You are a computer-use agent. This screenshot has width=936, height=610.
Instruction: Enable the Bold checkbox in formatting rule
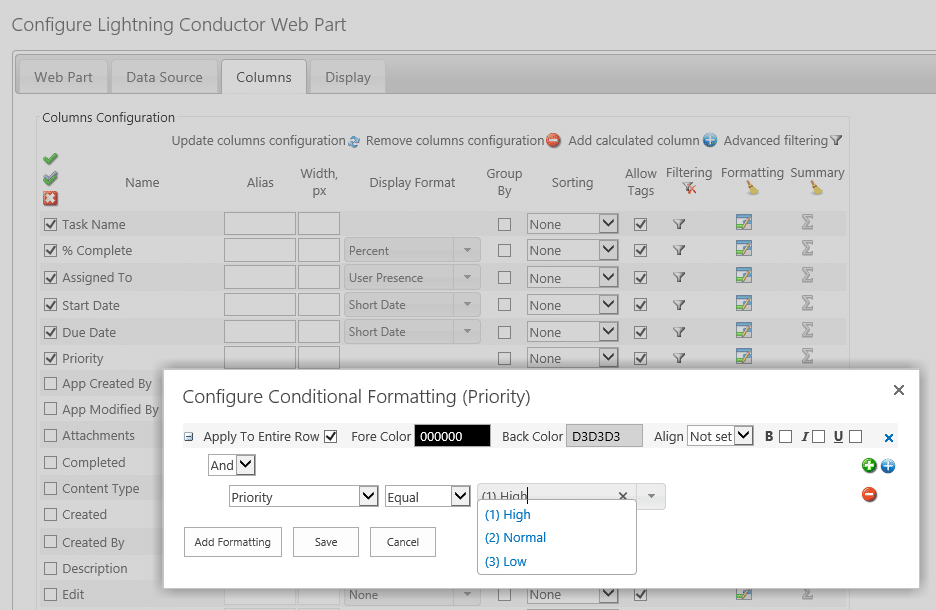click(x=786, y=437)
